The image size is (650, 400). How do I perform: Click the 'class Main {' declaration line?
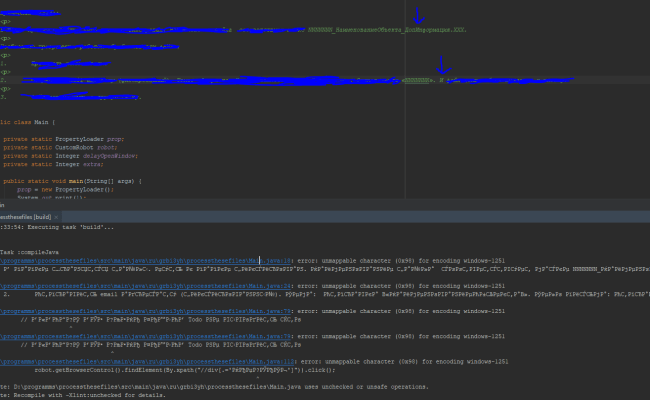click(x=27, y=122)
